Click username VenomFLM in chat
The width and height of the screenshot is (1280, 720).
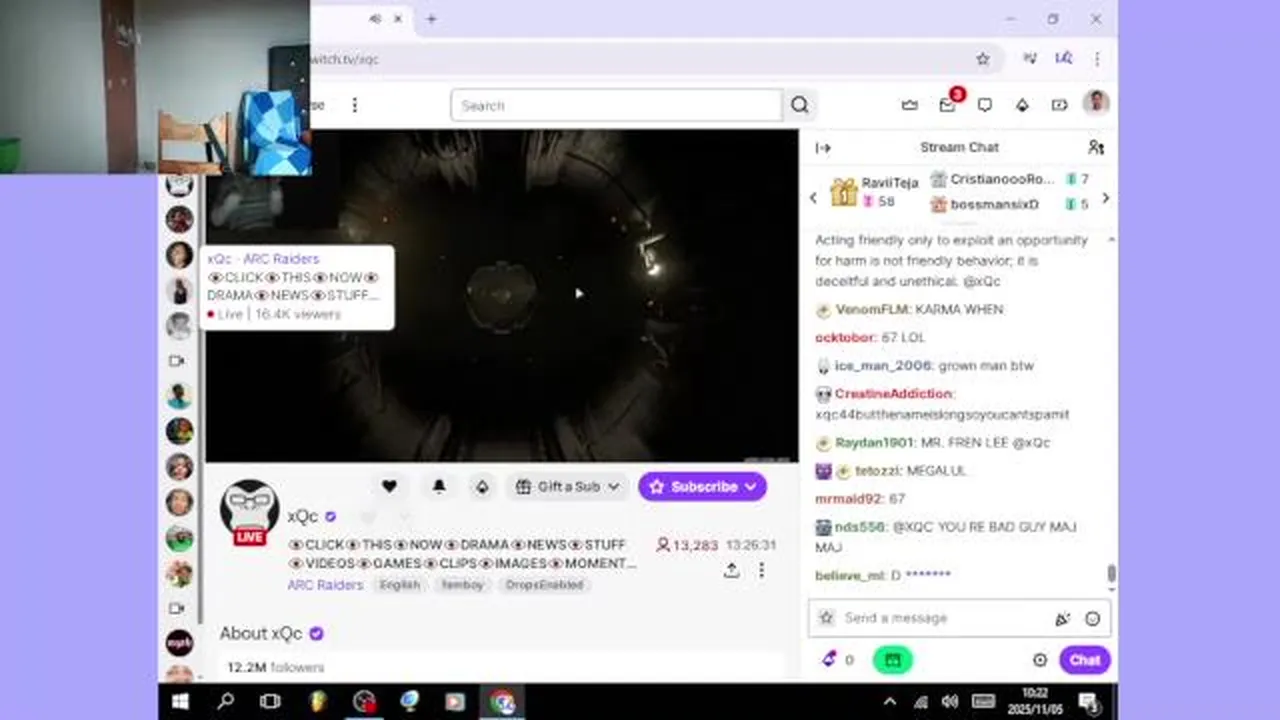tap(871, 310)
